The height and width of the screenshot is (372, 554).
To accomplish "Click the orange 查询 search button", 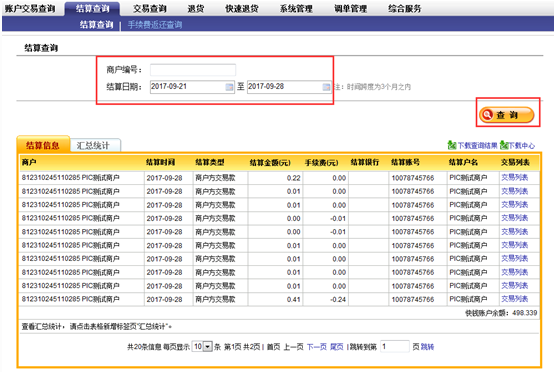I will (x=506, y=115).
